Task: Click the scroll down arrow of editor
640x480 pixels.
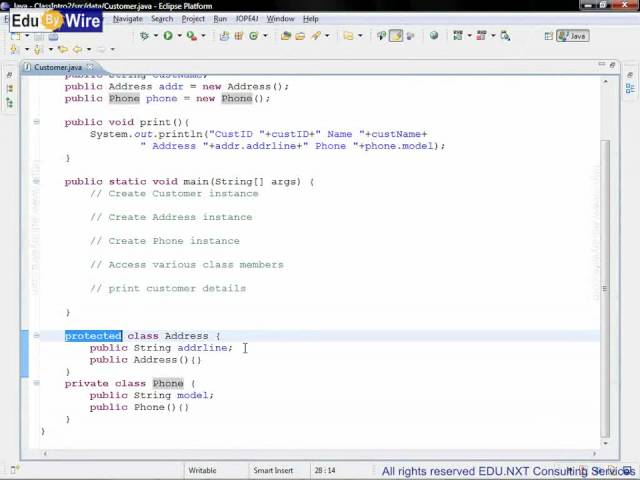Action: pos(605,443)
